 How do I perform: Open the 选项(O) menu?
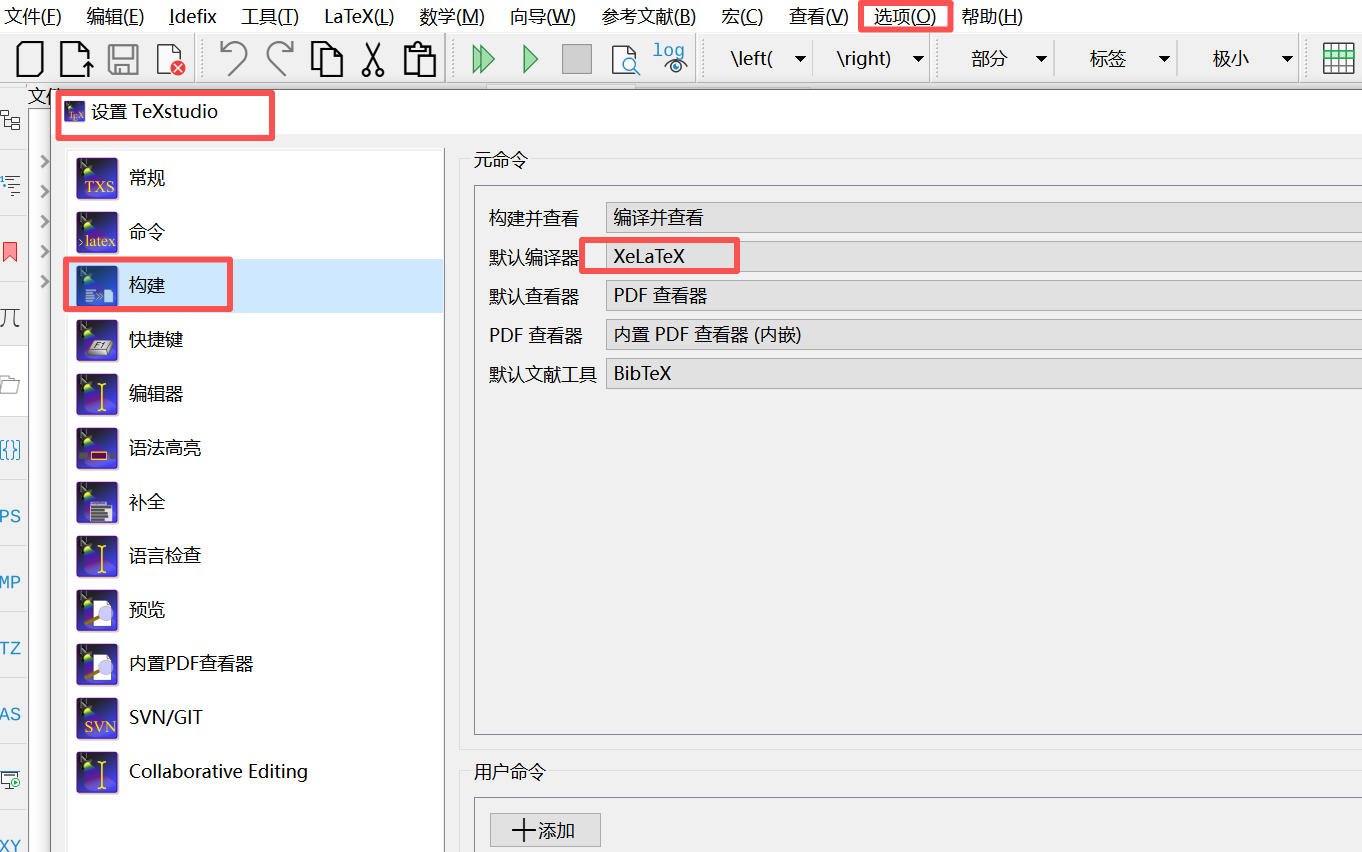(905, 17)
